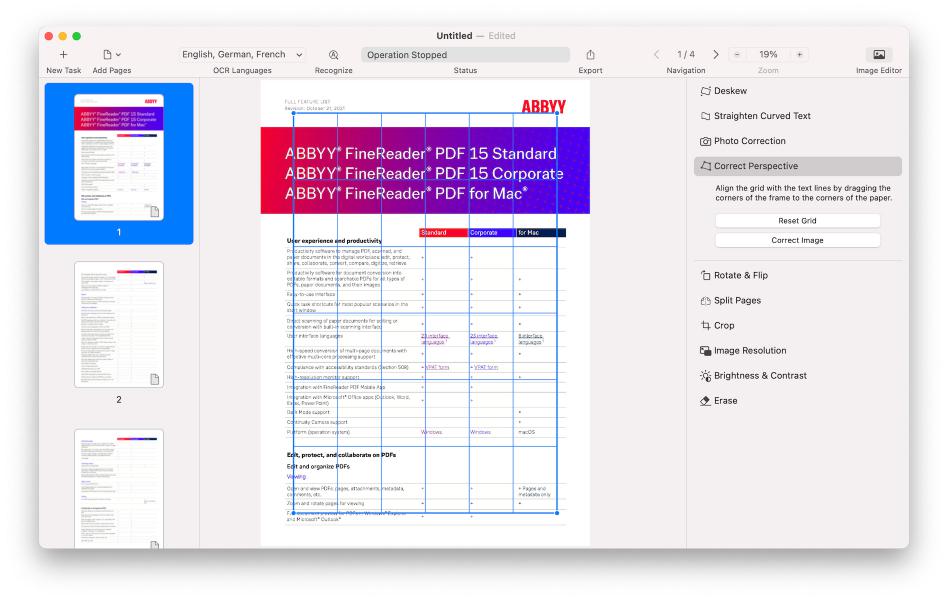948x600 pixels.
Task: Click the zoom out minus button
Action: (x=737, y=54)
